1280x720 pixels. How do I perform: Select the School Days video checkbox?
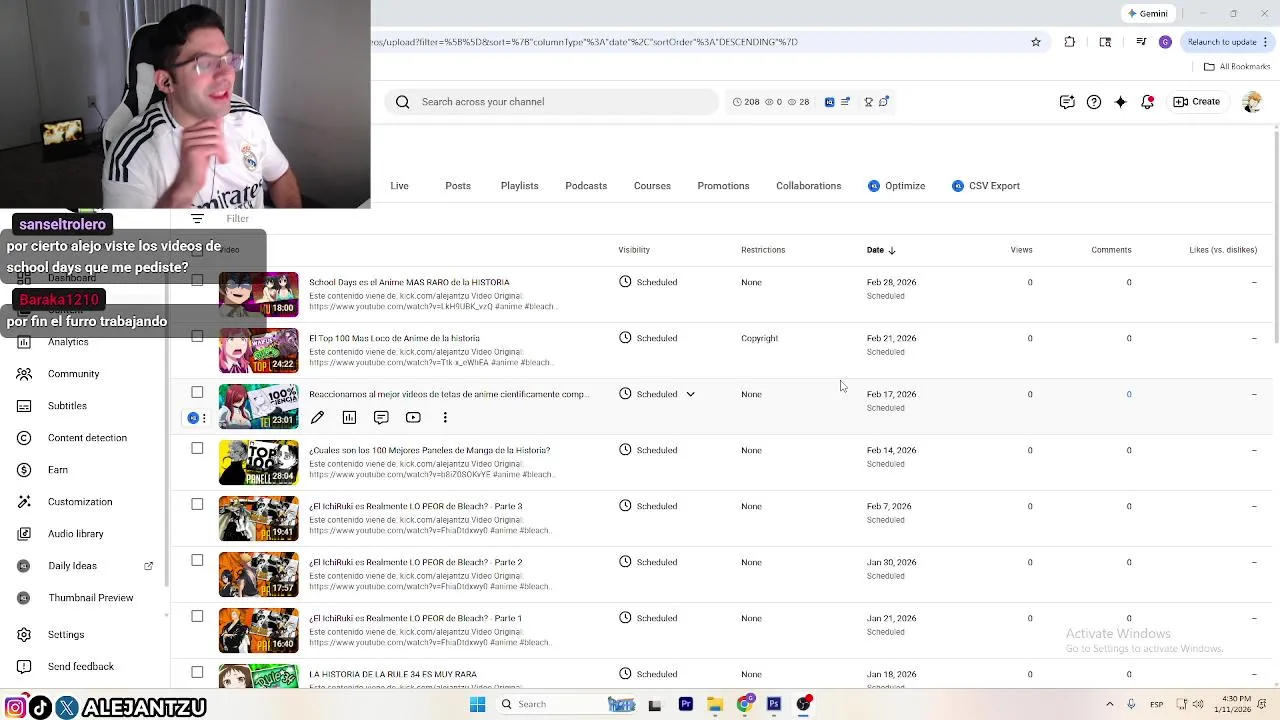197,281
